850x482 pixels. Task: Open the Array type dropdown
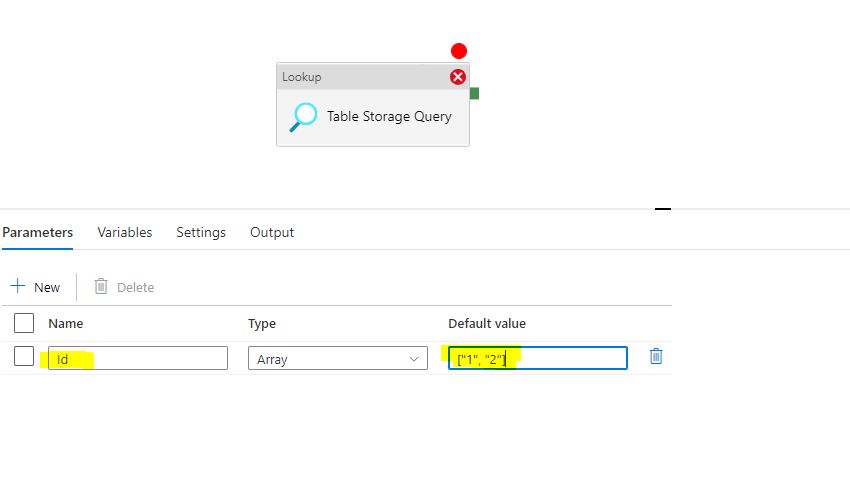[x=338, y=358]
